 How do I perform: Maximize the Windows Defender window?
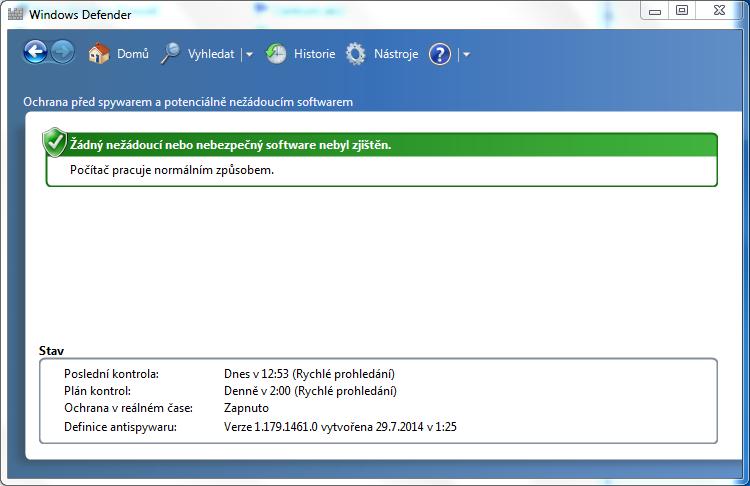[682, 10]
